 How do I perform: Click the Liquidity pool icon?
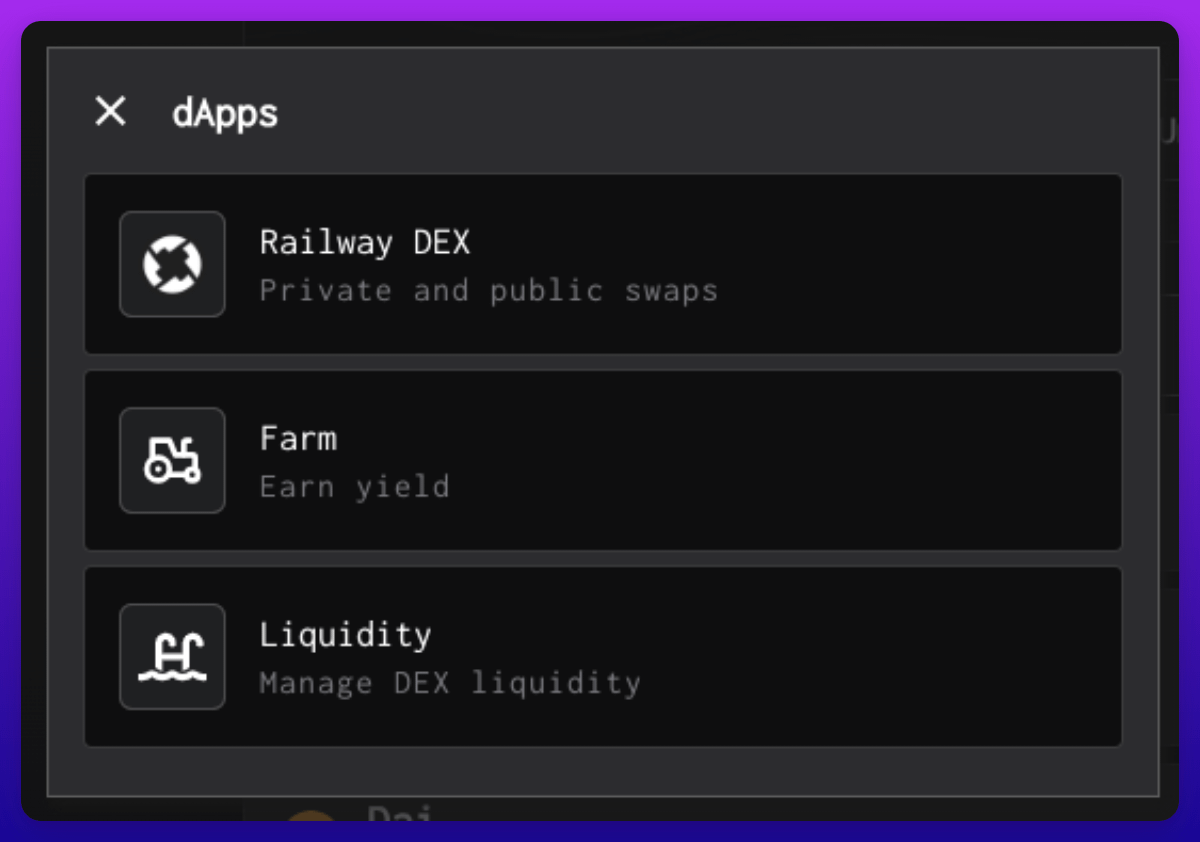click(x=172, y=656)
